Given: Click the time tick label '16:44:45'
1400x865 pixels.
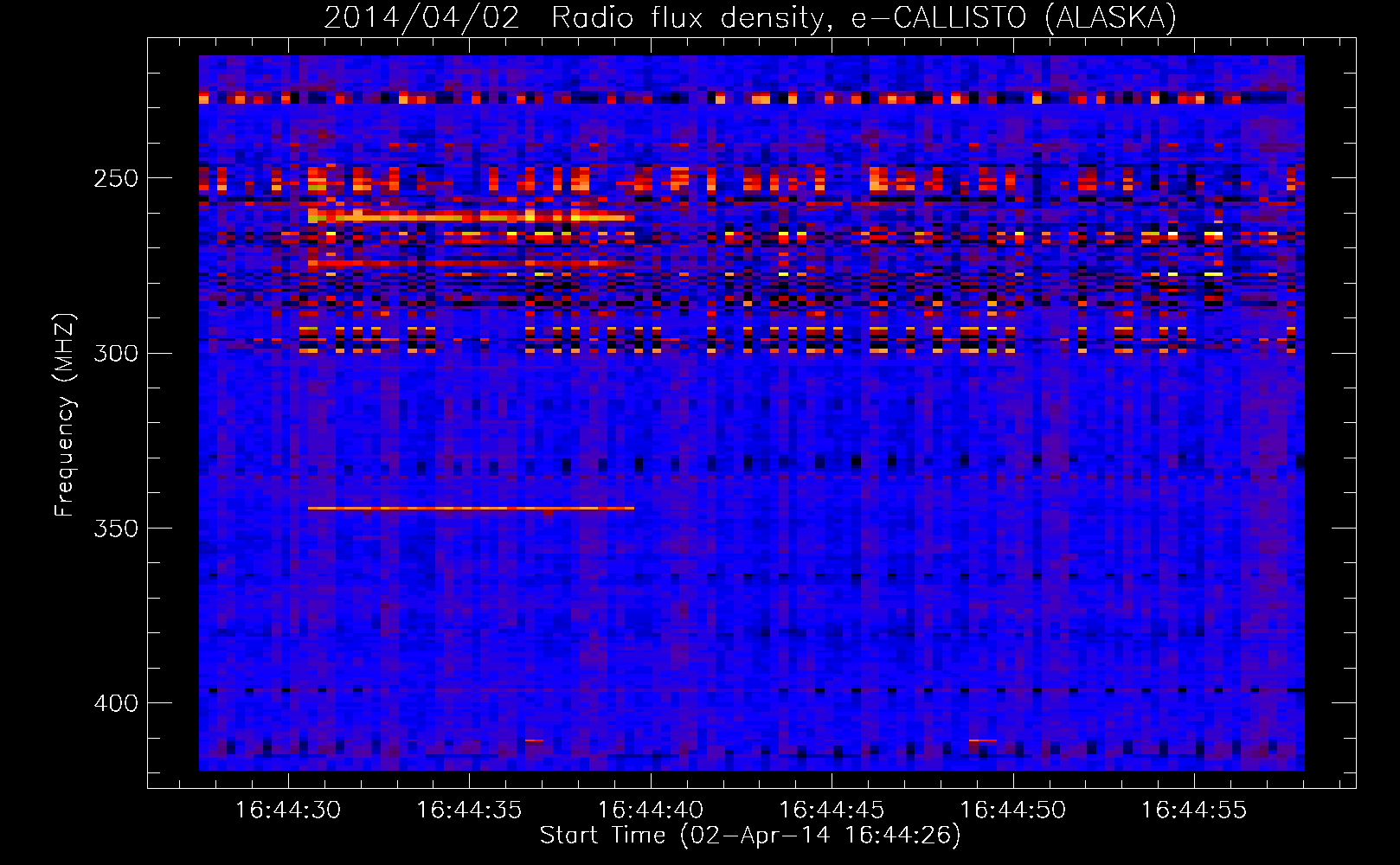Looking at the screenshot, I should pos(832,811).
